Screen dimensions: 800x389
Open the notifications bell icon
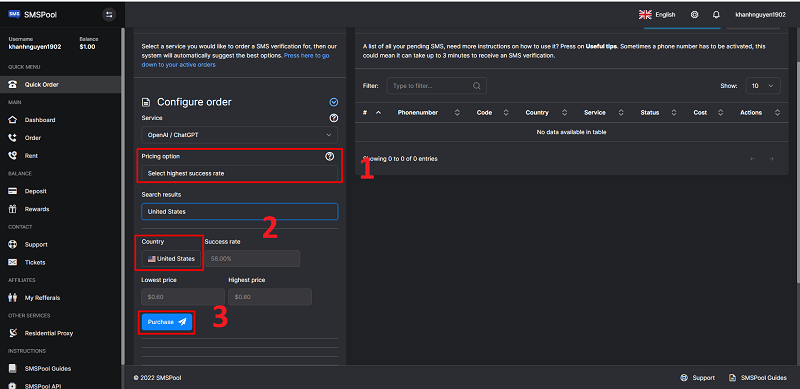pyautogui.click(x=716, y=15)
